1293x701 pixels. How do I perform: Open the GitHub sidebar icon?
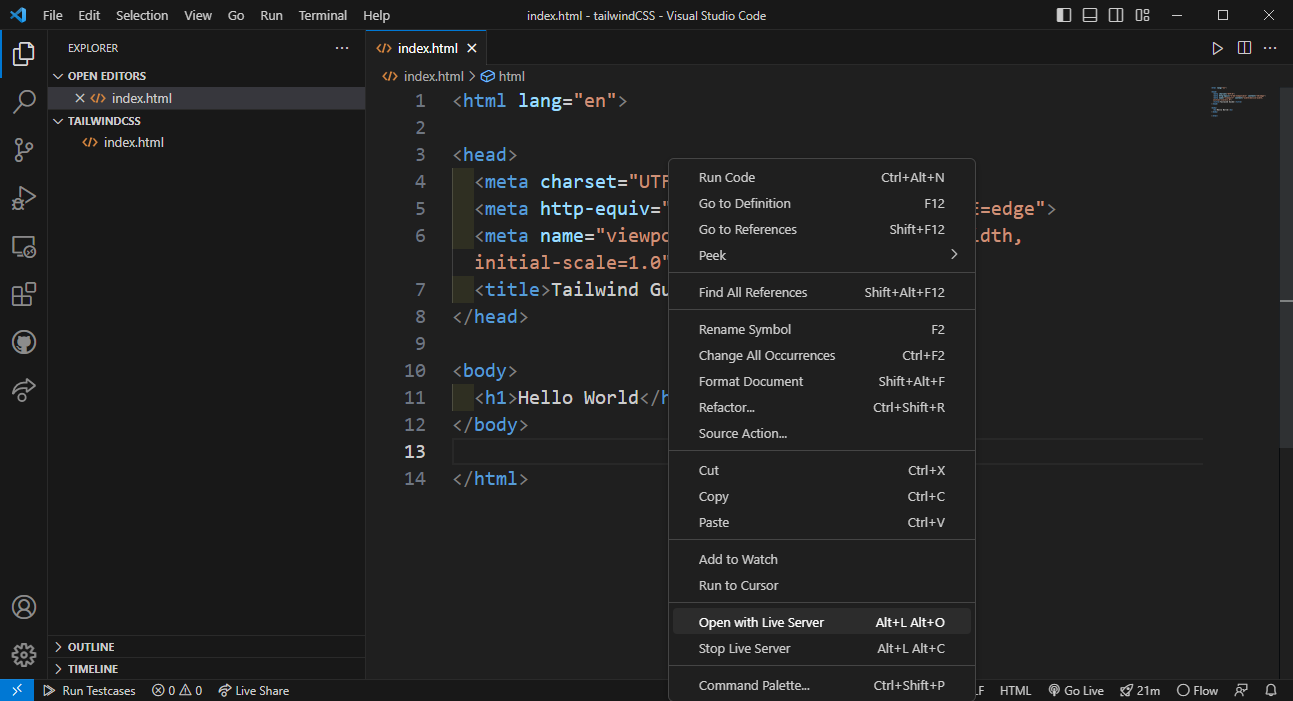pos(24,343)
